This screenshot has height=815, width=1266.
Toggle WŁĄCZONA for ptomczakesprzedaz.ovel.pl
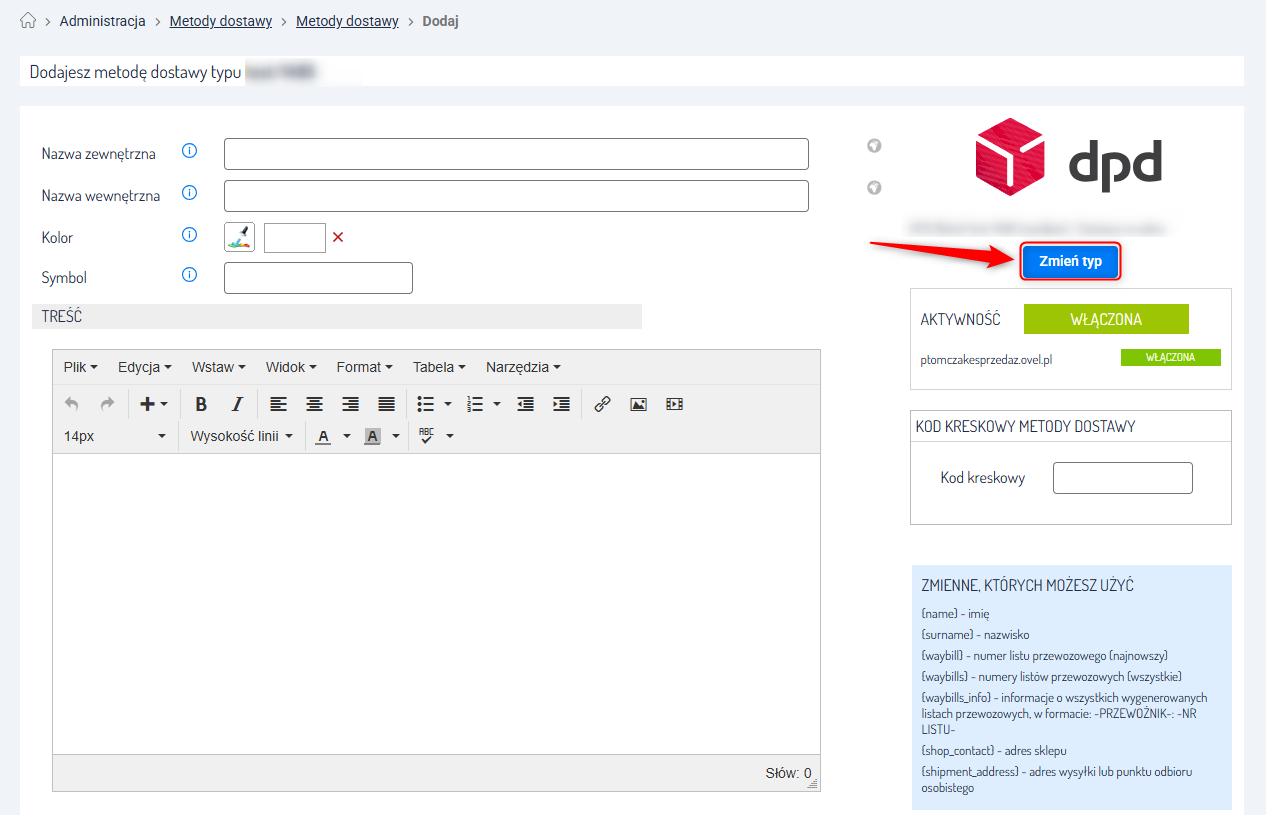click(x=1170, y=357)
